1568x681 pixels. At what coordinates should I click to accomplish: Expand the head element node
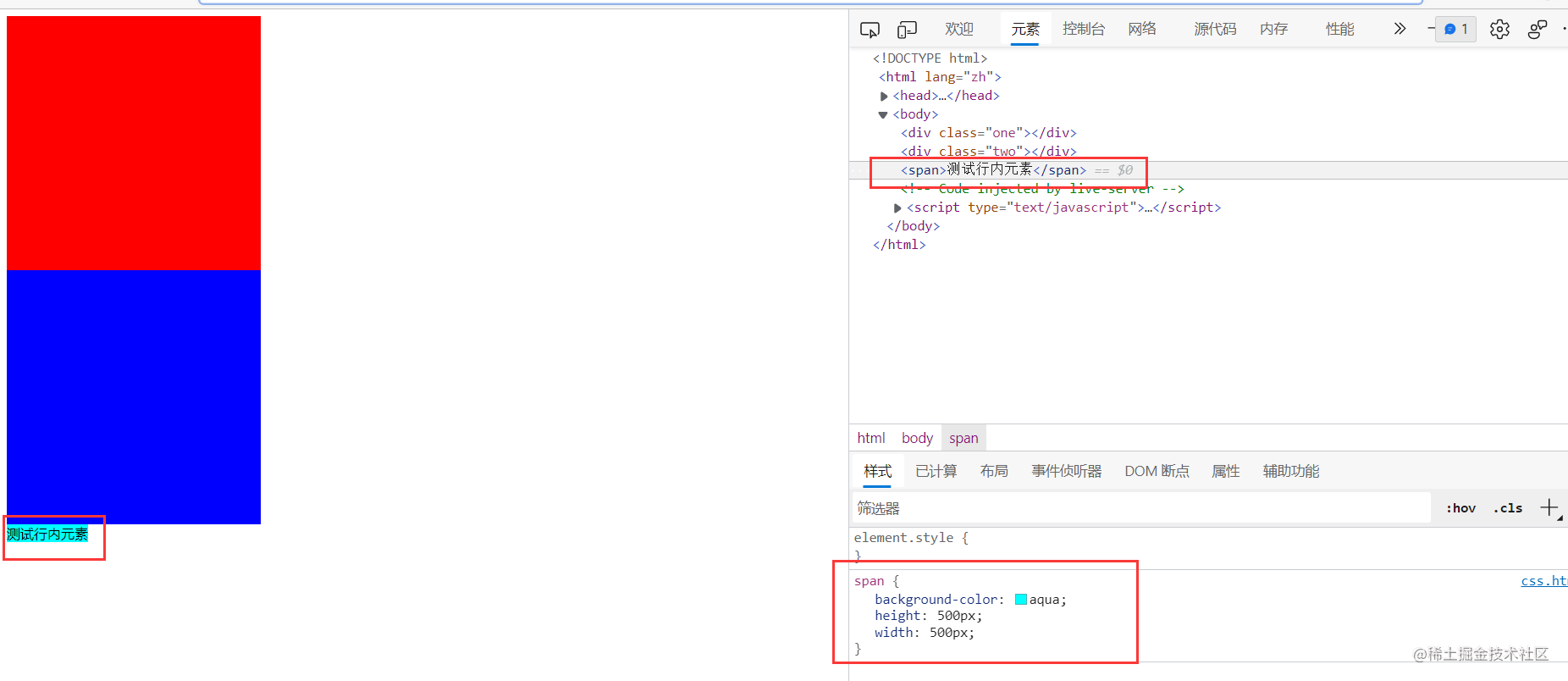point(884,96)
